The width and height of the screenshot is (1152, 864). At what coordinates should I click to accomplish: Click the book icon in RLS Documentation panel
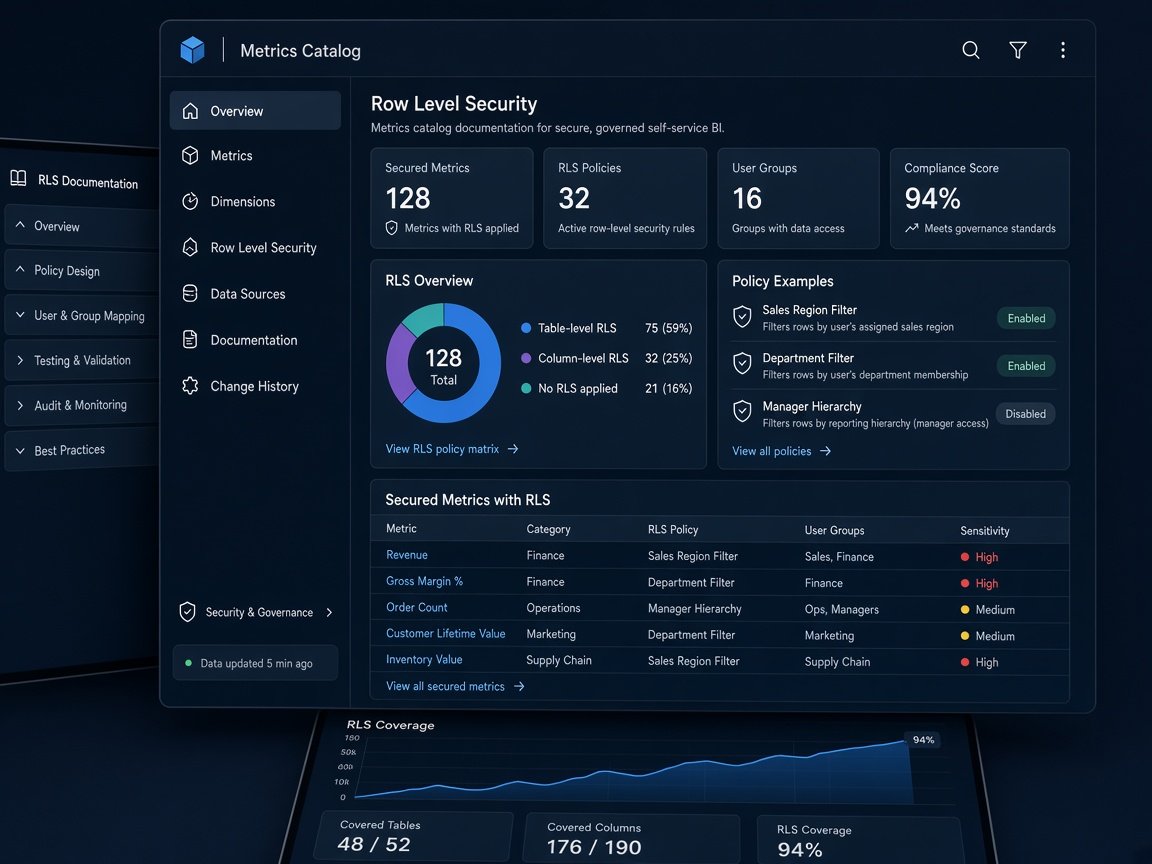tap(18, 178)
